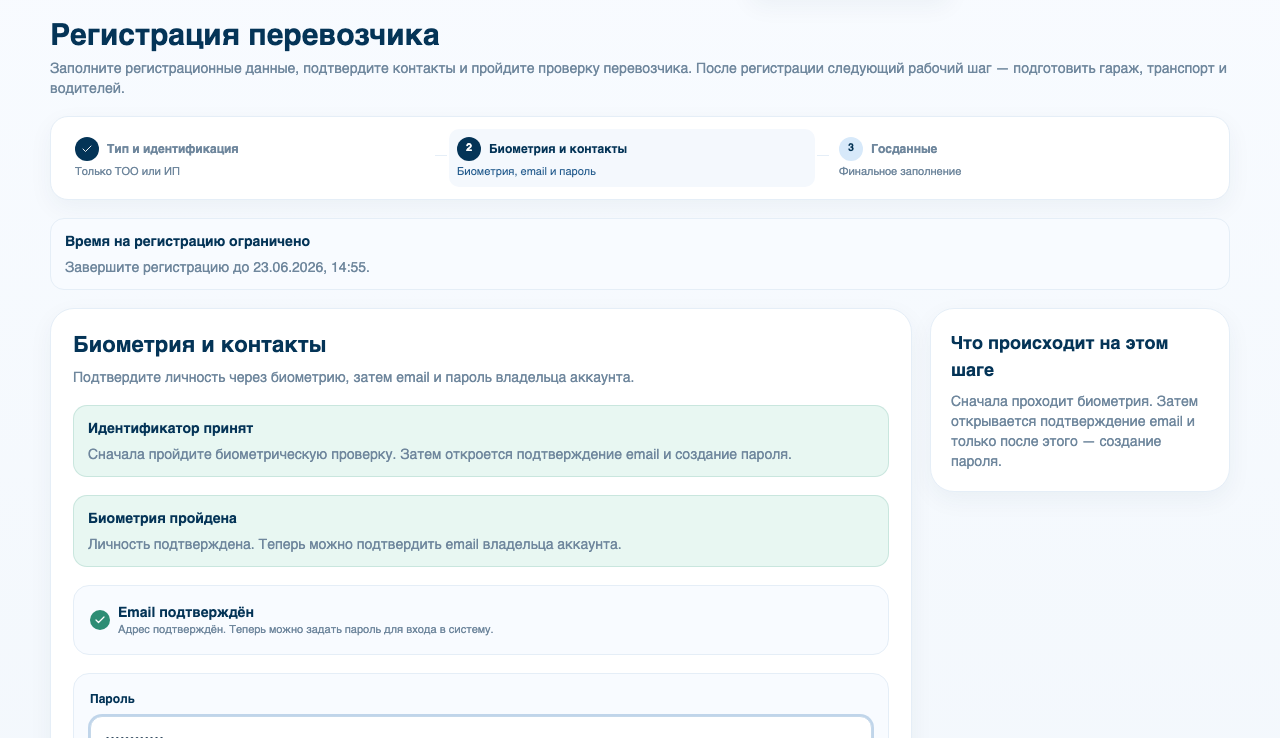Click the deadline text Завершите регистрацию до 23.06.2026
Image resolution: width=1280 pixels, height=738 pixels.
(217, 267)
